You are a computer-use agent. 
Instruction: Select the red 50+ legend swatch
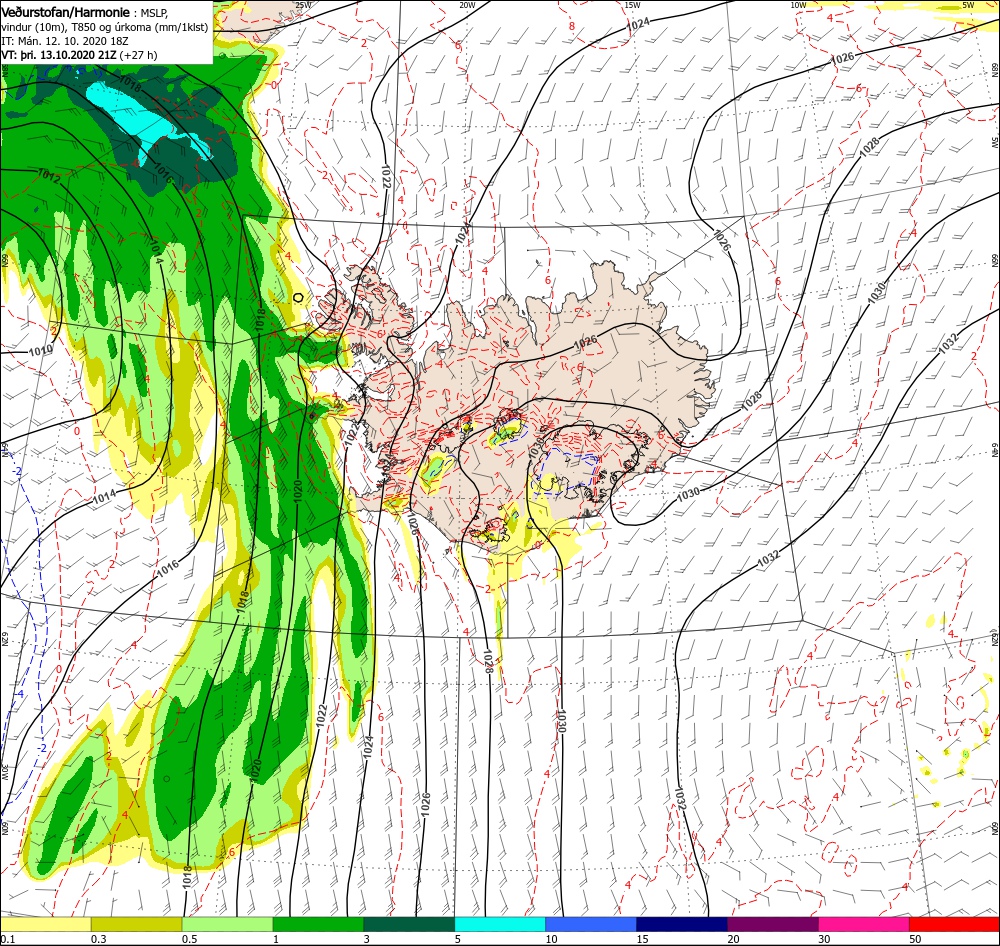coord(955,925)
